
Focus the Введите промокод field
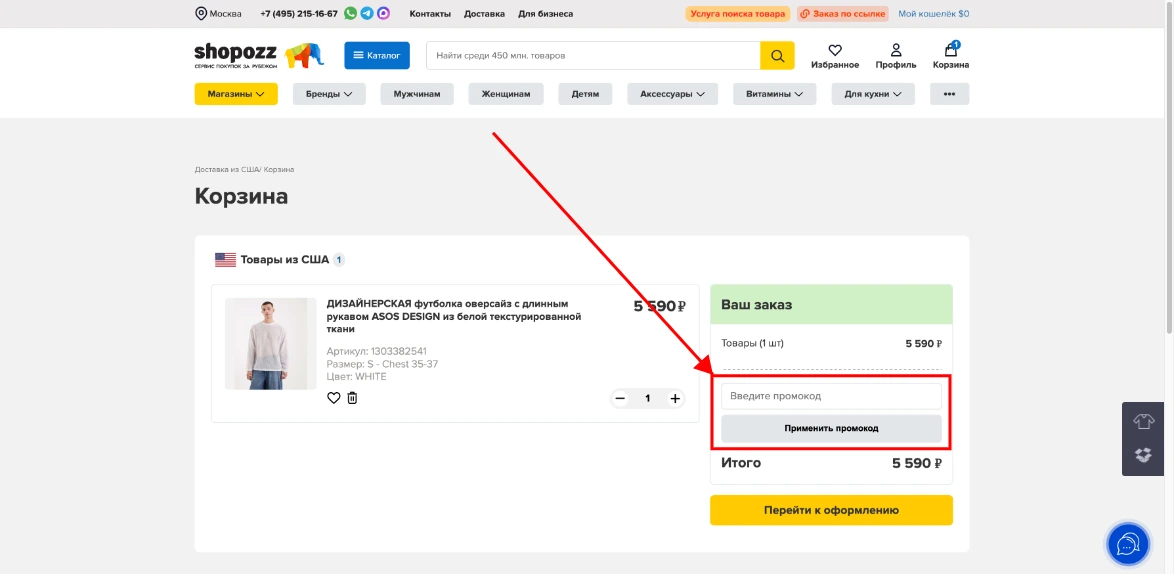[x=831, y=396]
